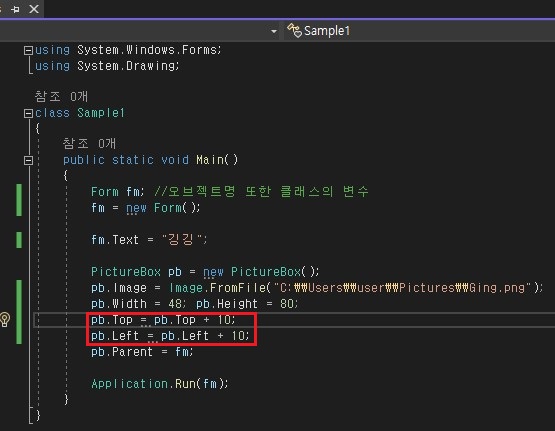
Task: Click 'Application.Run(fm);' line
Action: (160, 384)
